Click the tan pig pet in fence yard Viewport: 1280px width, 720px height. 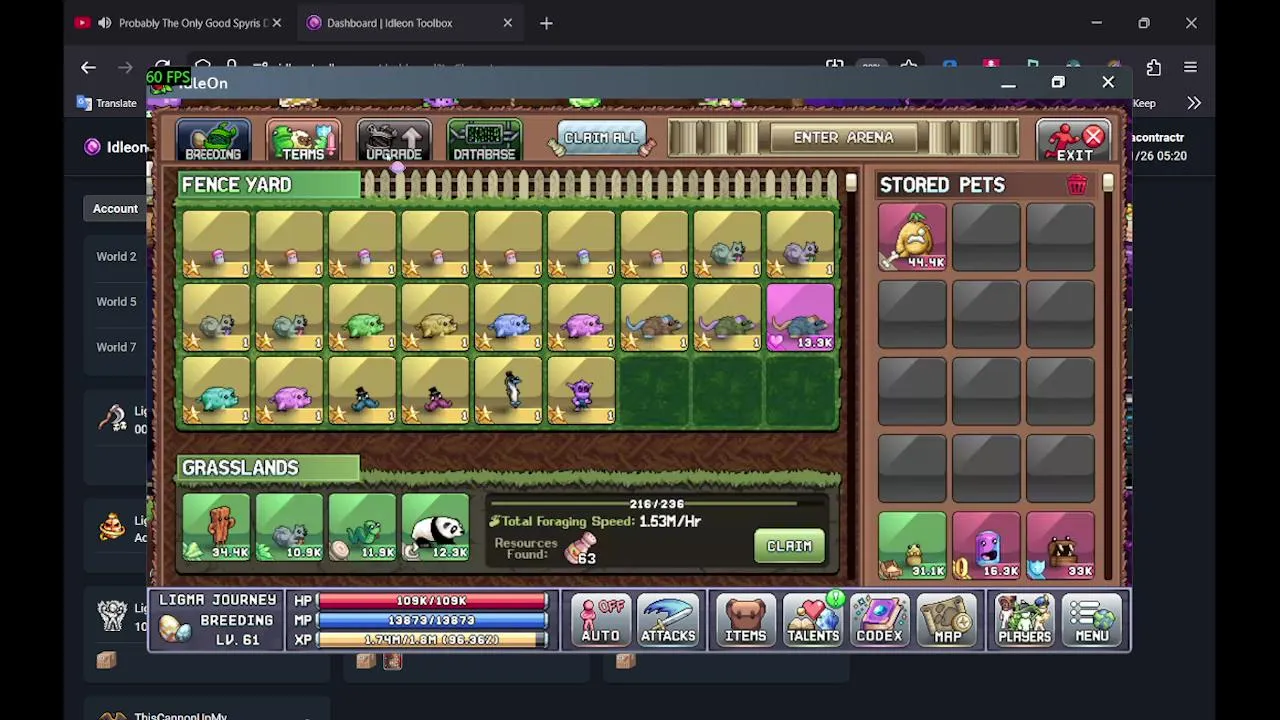pyautogui.click(x=435, y=317)
